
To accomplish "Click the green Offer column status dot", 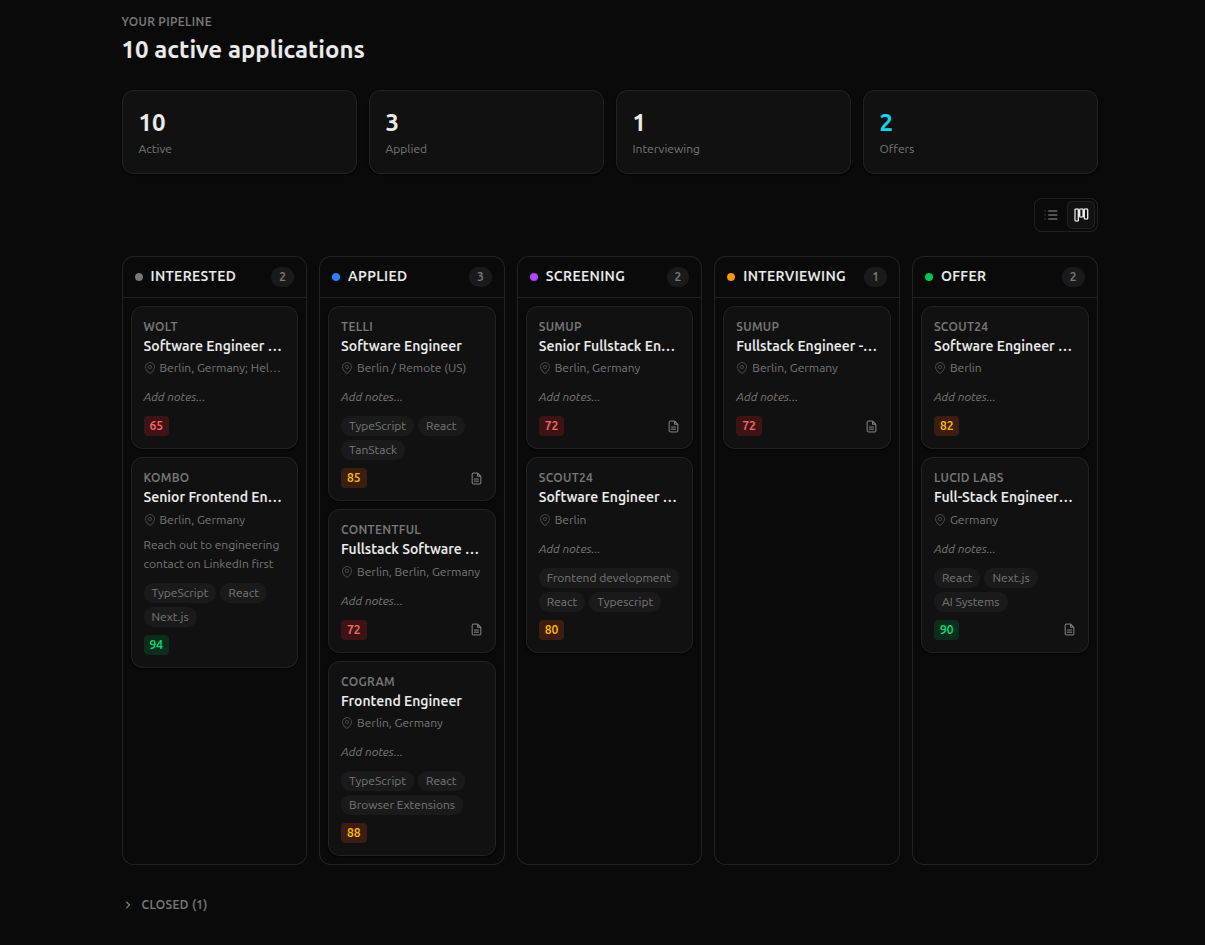I will coord(929,277).
